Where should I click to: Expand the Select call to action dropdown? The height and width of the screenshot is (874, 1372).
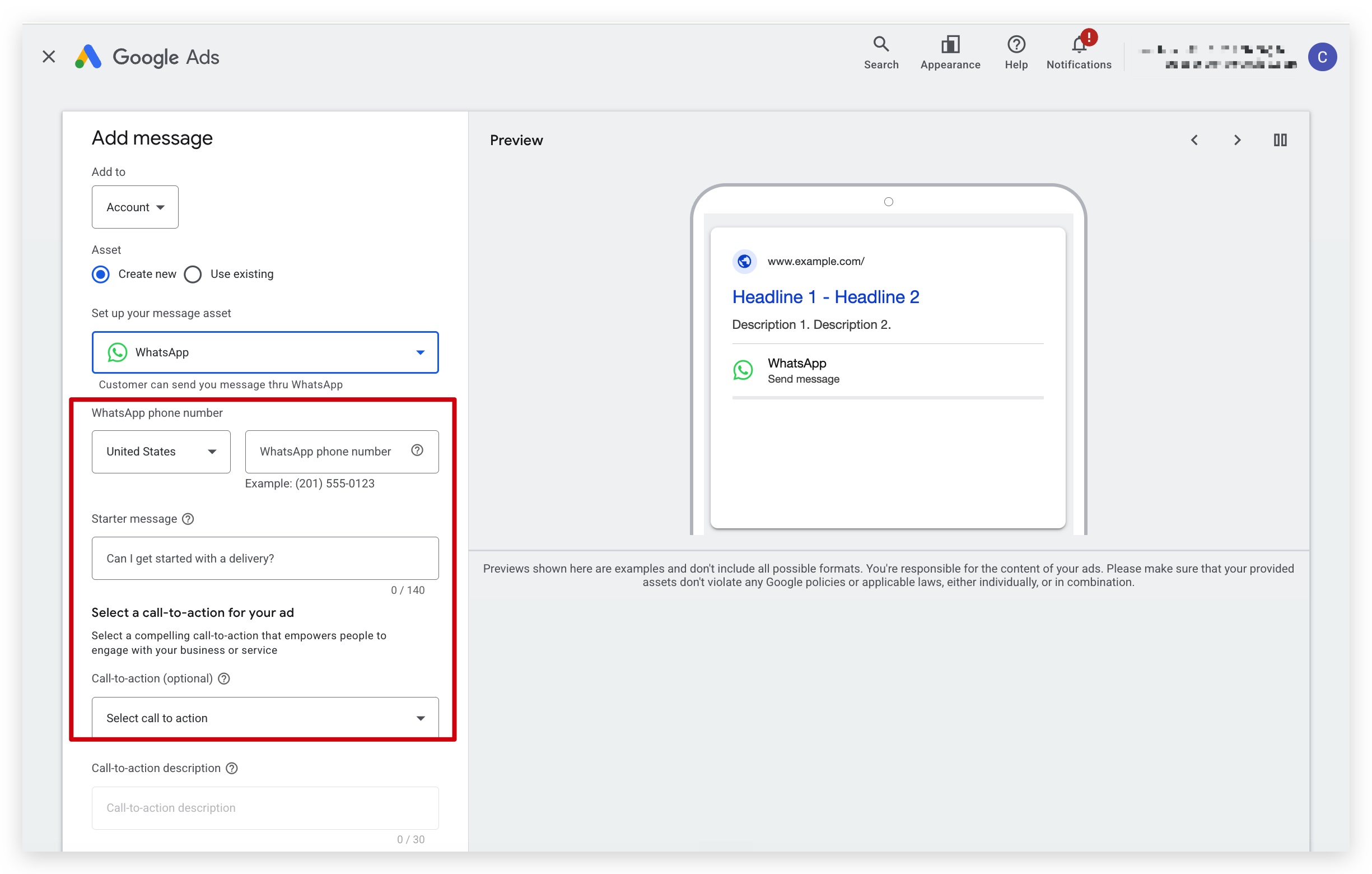click(x=265, y=718)
